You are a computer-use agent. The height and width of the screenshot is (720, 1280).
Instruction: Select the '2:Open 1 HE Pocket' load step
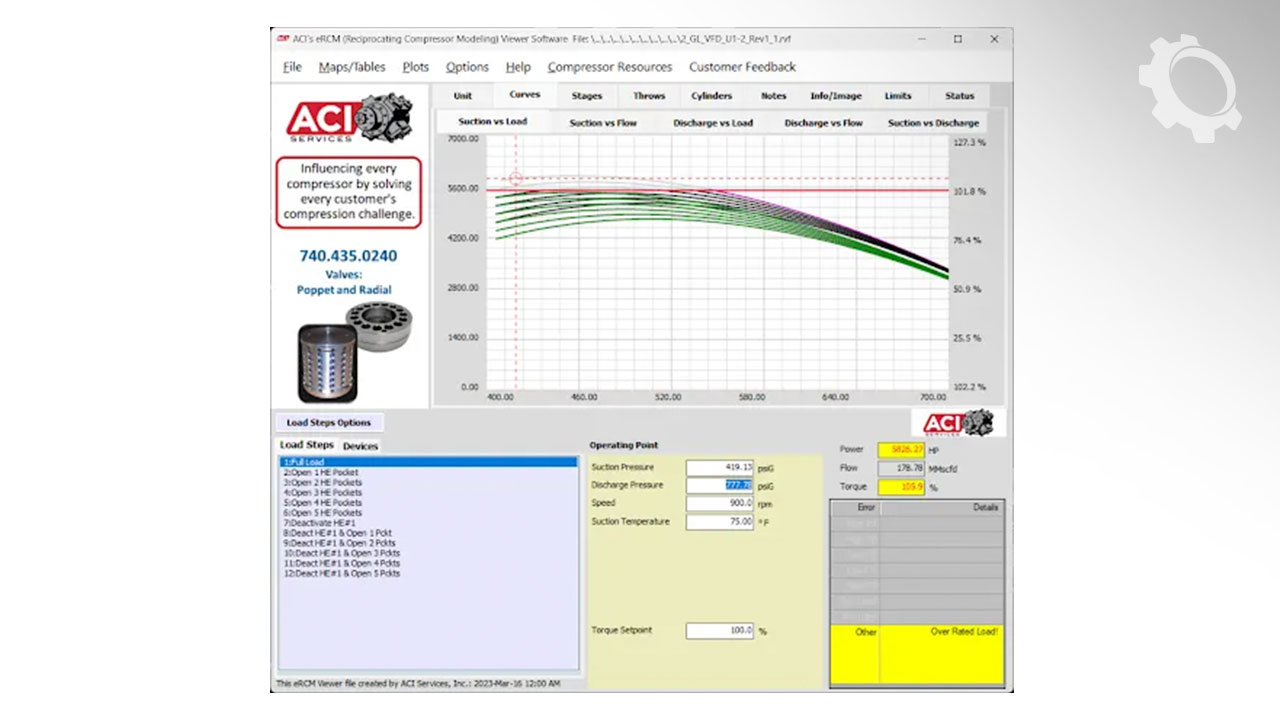[320, 472]
